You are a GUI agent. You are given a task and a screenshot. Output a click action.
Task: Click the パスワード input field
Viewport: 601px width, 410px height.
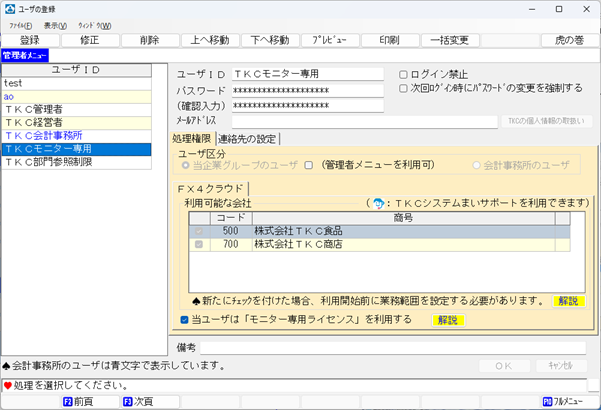click(x=307, y=90)
